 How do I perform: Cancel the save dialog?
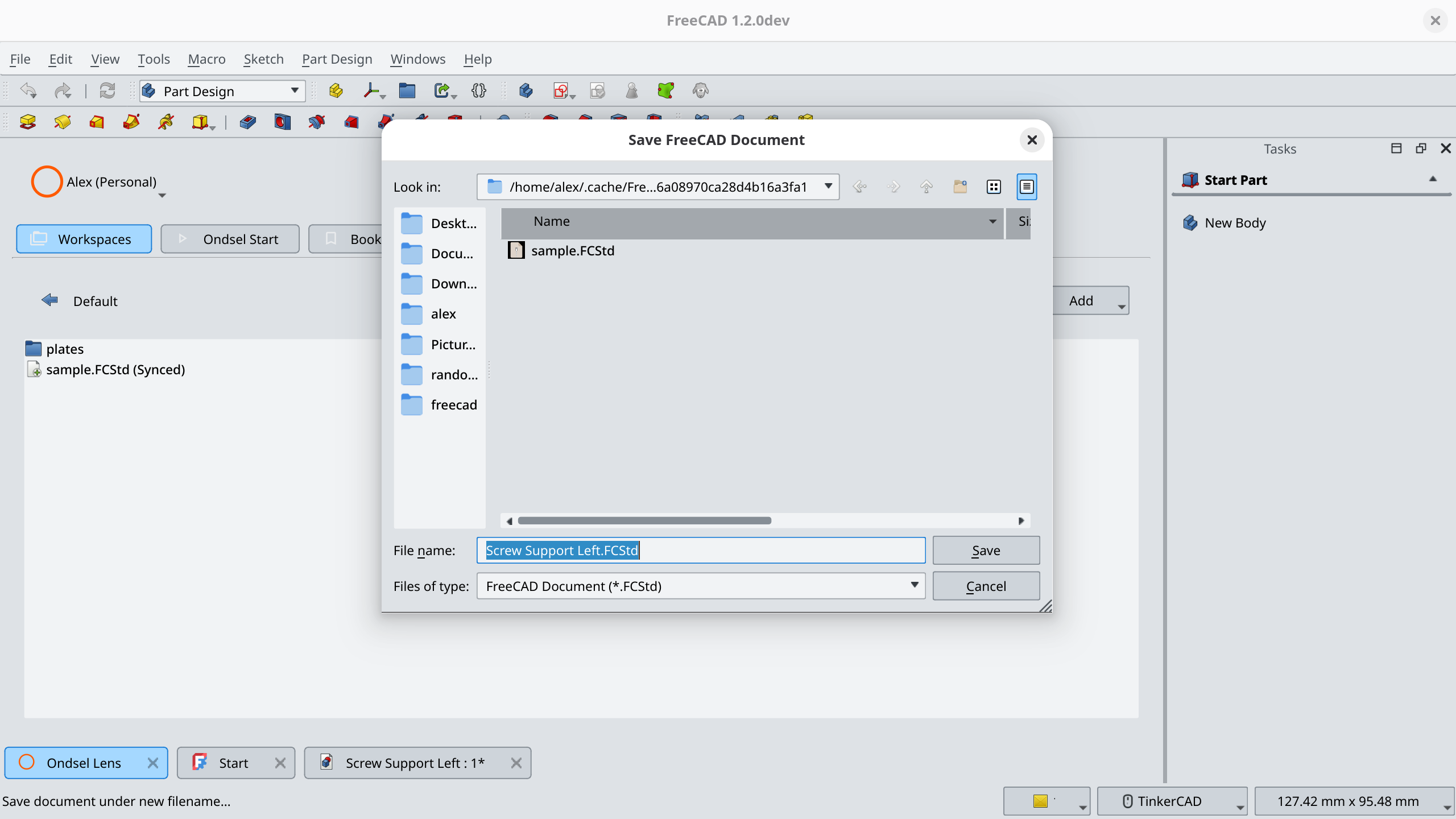(x=986, y=586)
